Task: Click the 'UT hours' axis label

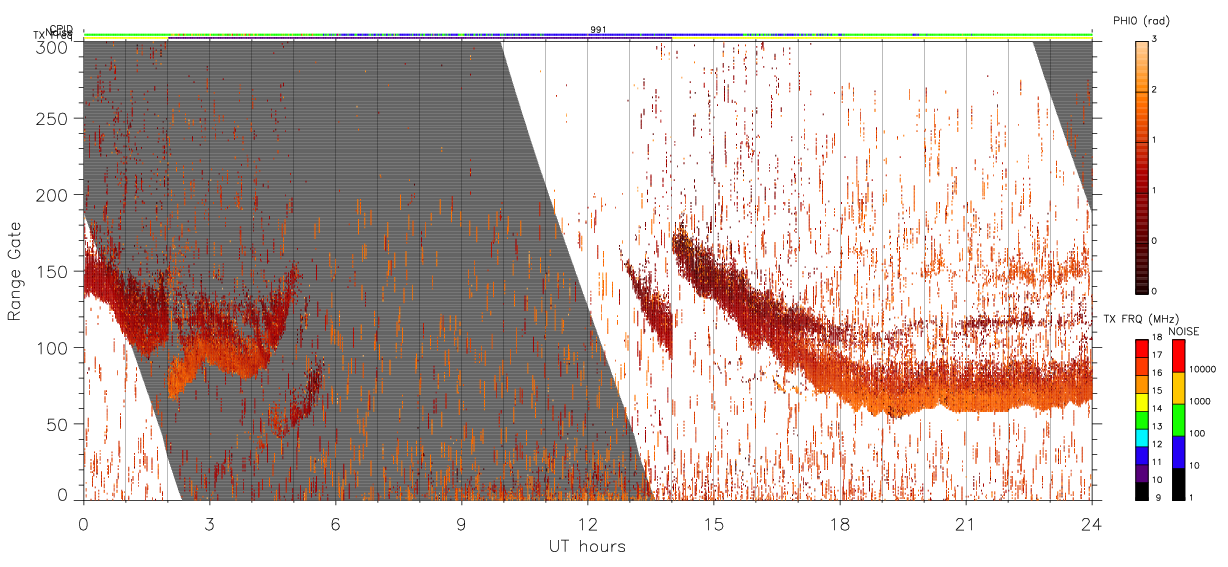Action: [587, 547]
